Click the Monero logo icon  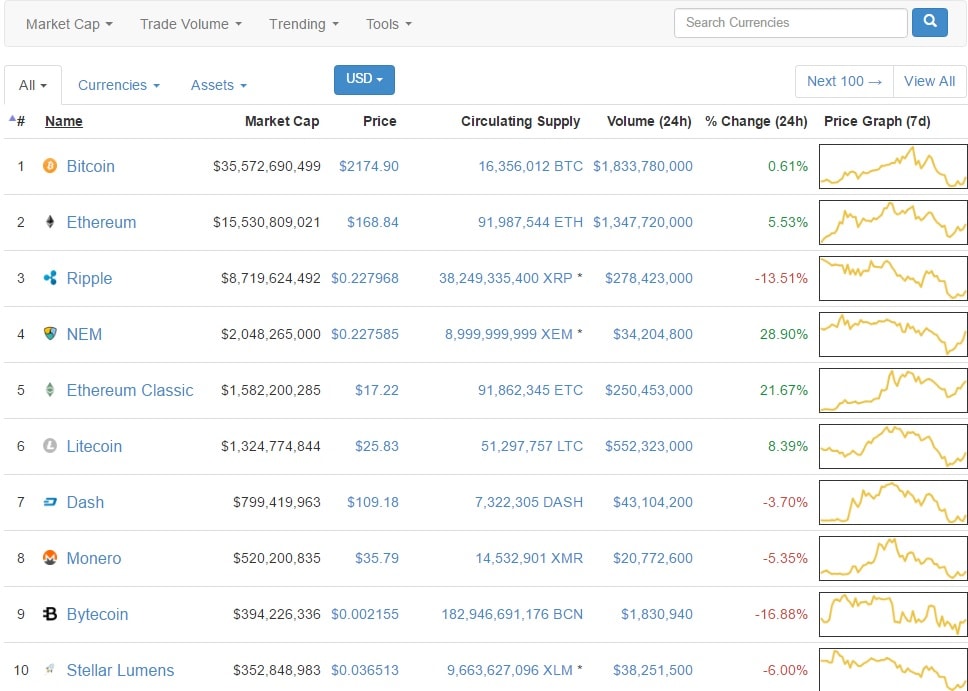click(50, 558)
